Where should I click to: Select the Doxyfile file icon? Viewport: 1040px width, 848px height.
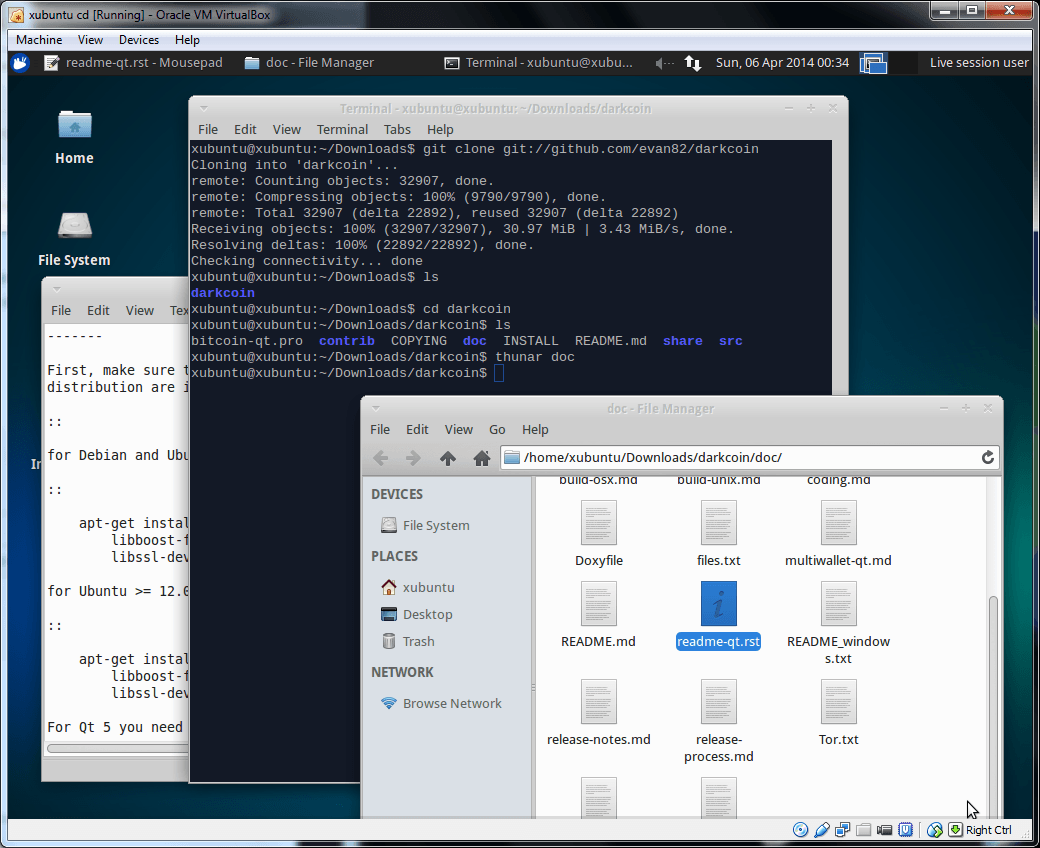pos(598,523)
